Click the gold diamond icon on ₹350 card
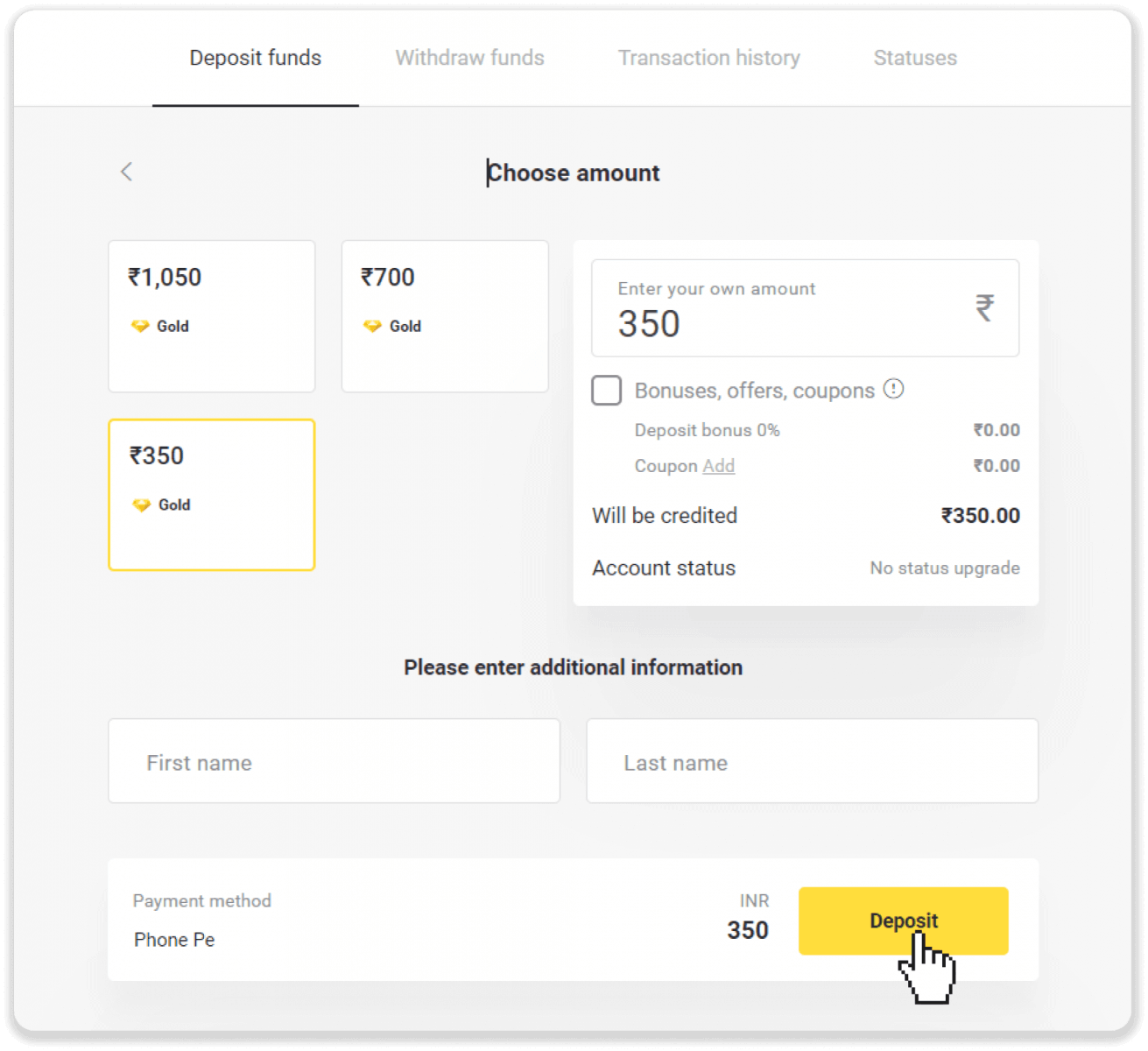 142,504
